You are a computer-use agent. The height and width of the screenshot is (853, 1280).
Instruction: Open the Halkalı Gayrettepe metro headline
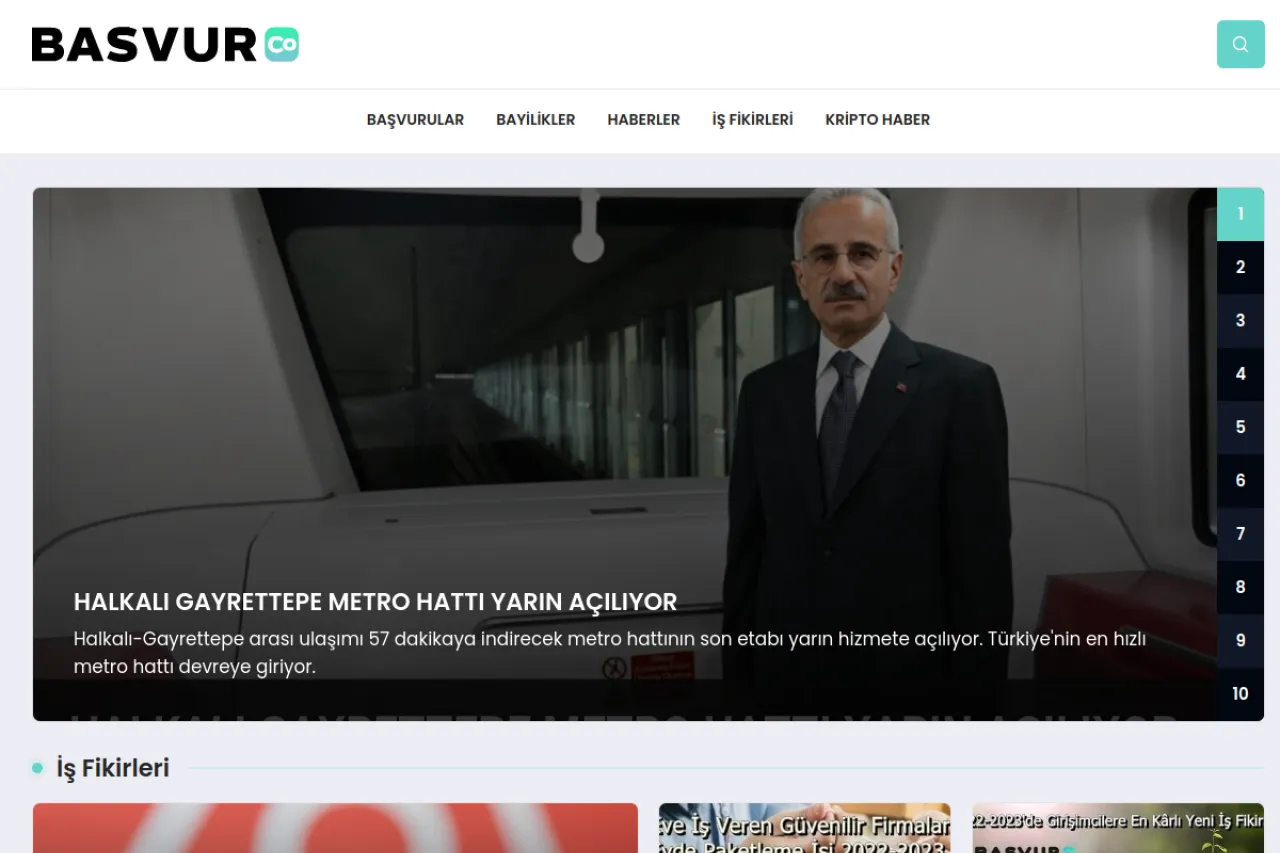375,602
